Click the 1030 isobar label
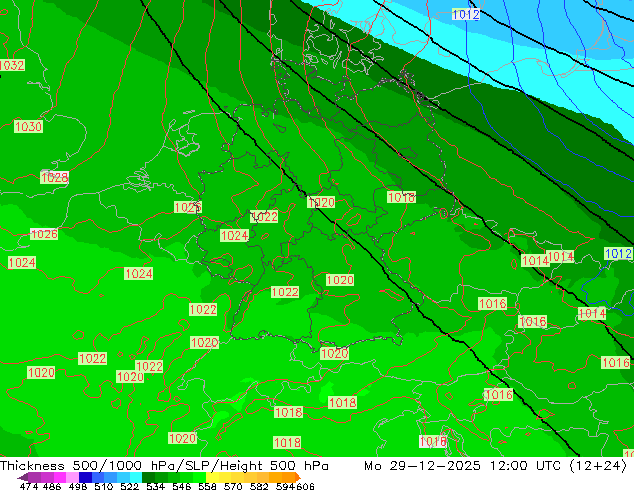This screenshot has height=490, width=634. 28,127
